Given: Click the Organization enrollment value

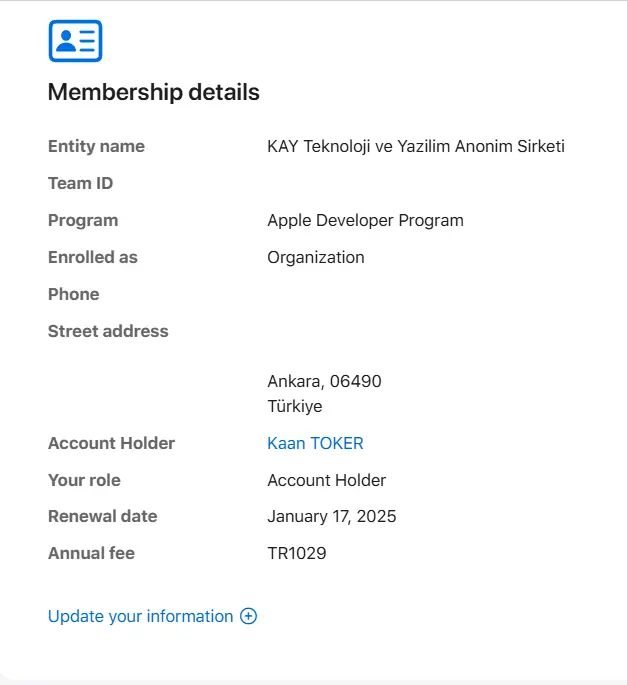Looking at the screenshot, I should point(315,258).
